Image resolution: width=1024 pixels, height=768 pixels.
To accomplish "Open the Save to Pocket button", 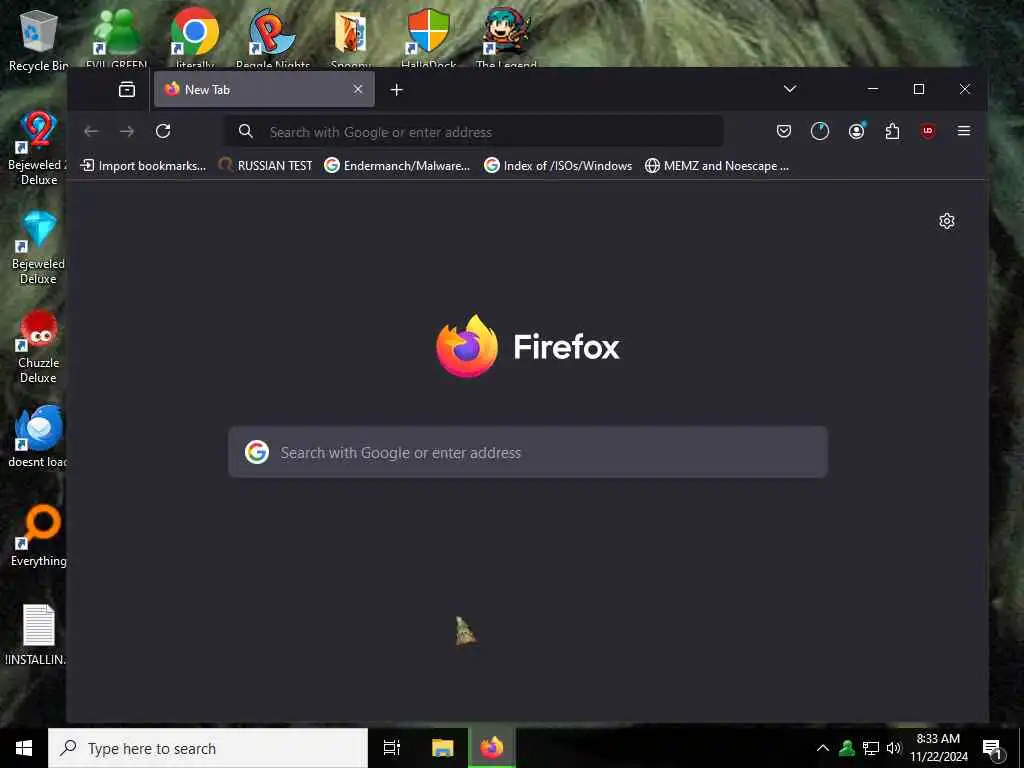I will [x=784, y=131].
